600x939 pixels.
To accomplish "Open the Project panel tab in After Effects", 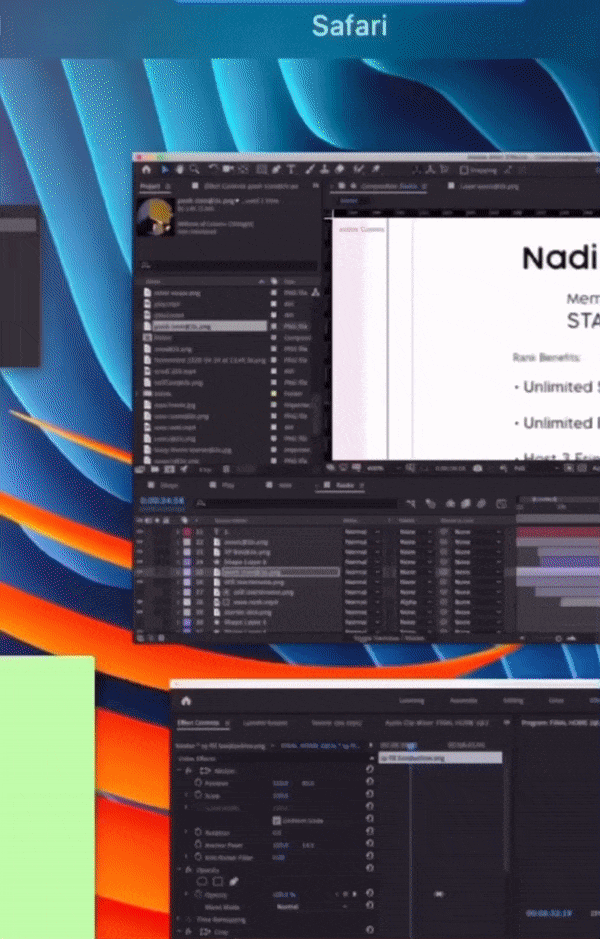I will click(150, 186).
